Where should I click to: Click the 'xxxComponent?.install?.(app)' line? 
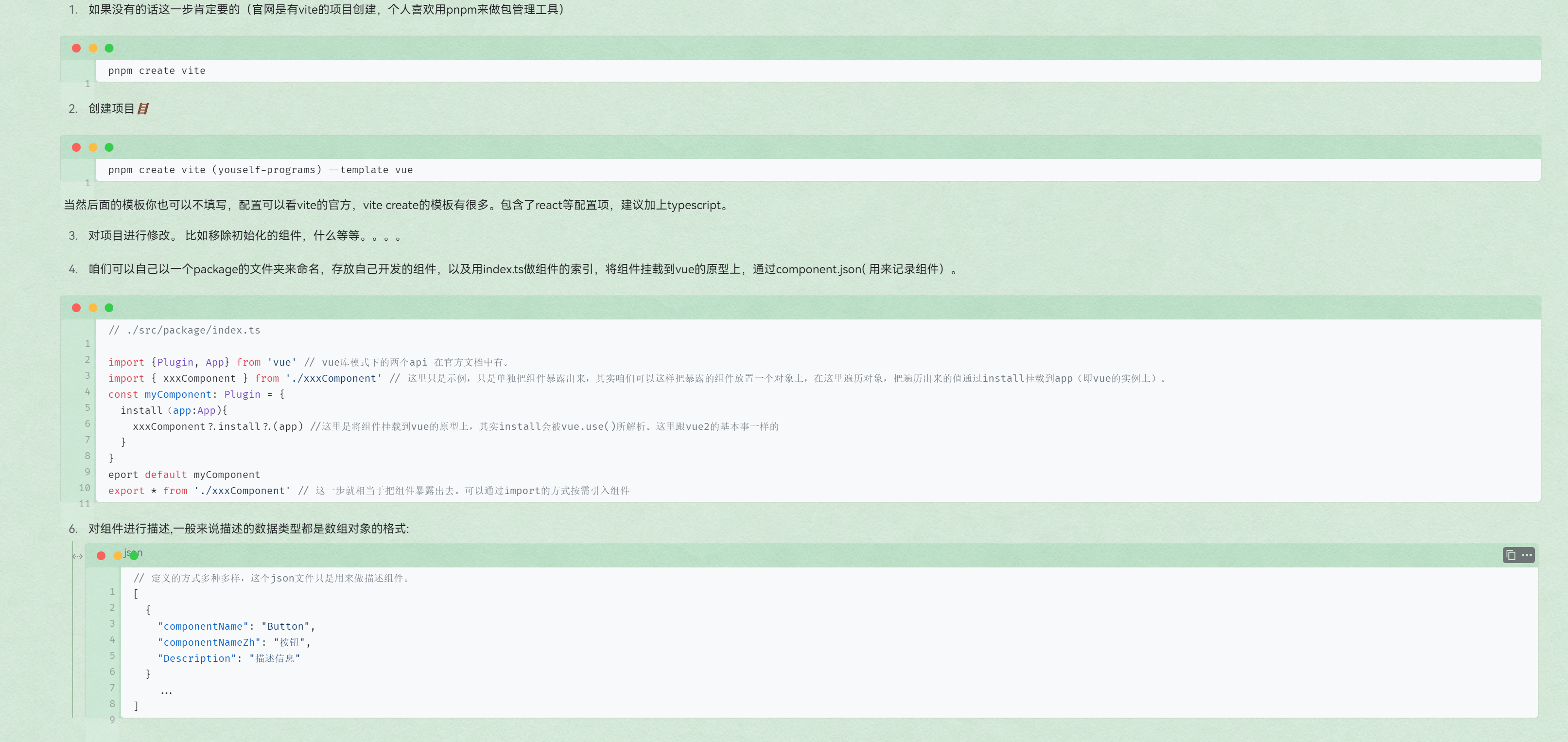coord(456,426)
